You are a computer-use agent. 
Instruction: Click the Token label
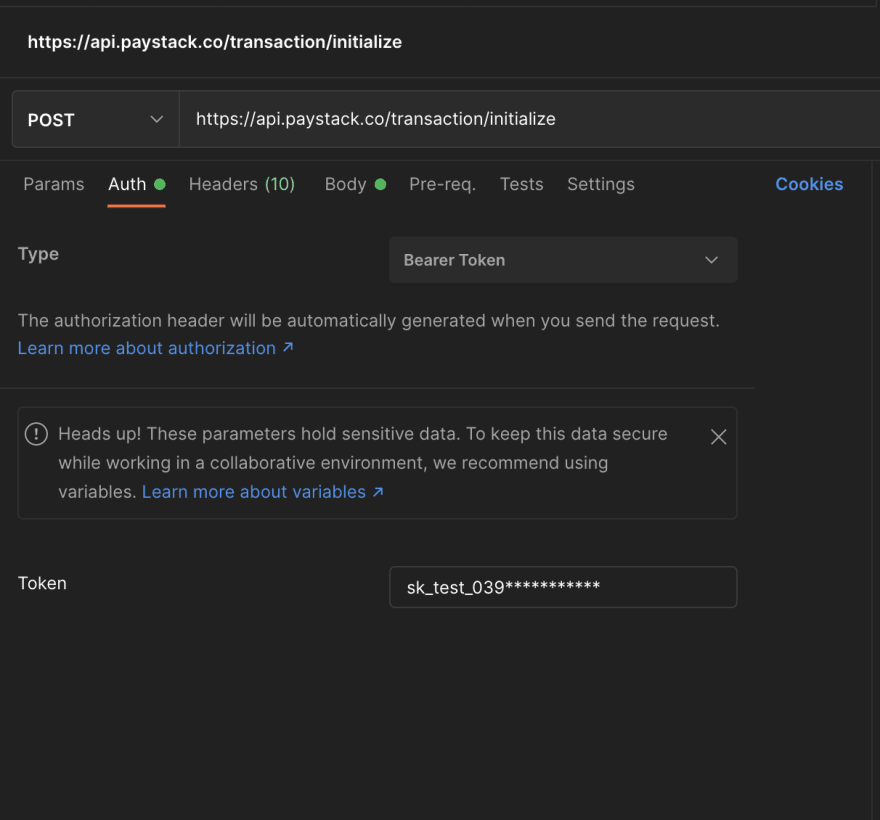(x=42, y=583)
